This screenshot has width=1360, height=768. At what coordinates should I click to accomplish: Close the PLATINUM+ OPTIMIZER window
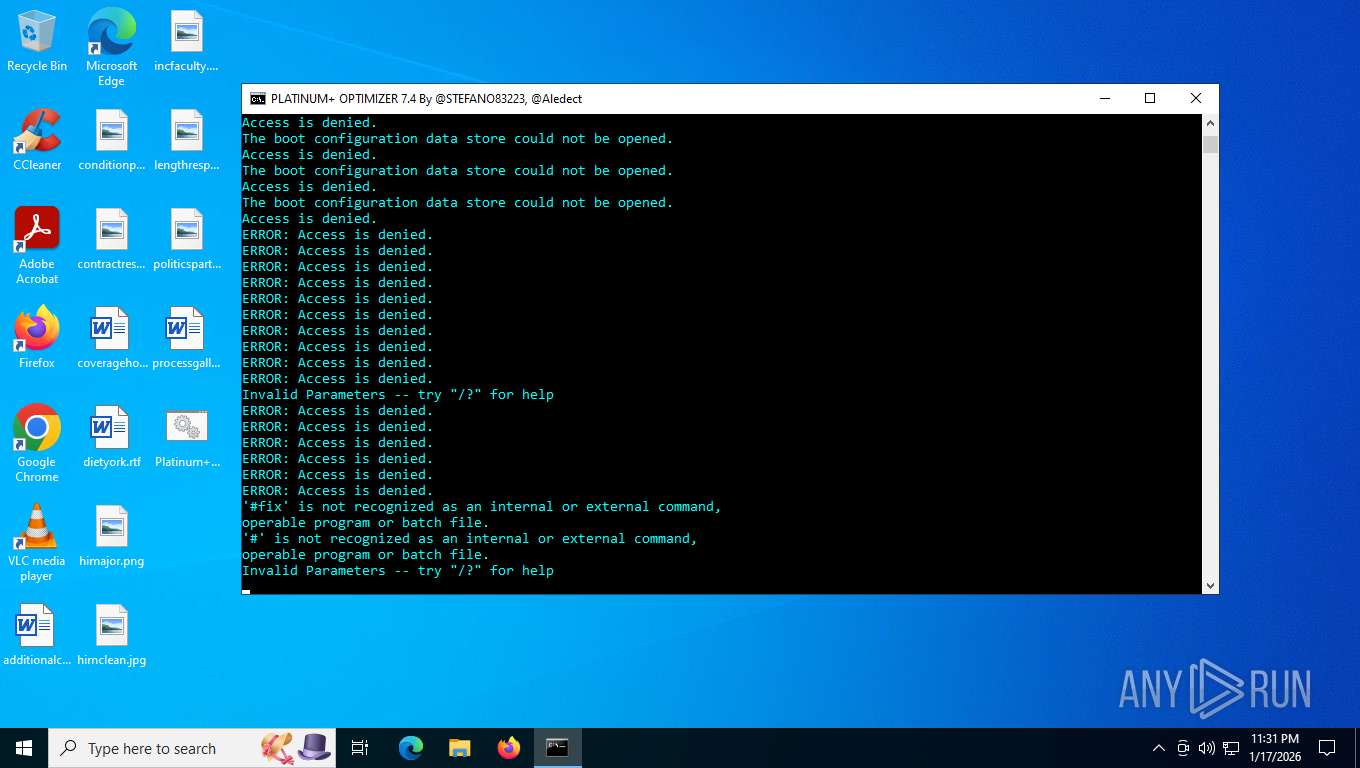[x=1196, y=98]
